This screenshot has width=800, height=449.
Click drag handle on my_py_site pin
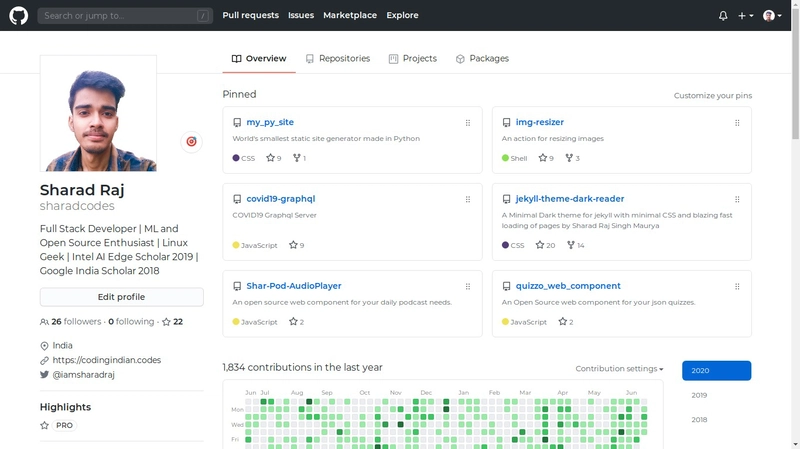point(467,123)
